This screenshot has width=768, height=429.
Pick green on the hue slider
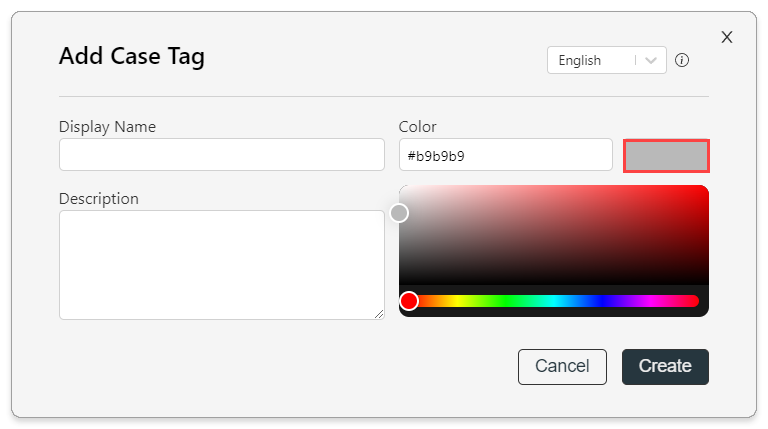505,301
